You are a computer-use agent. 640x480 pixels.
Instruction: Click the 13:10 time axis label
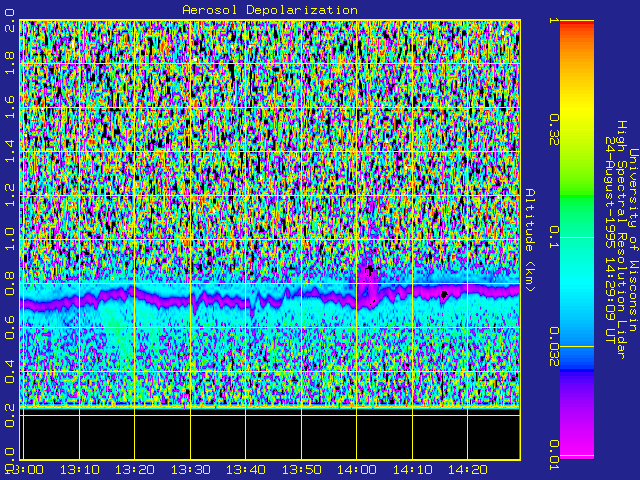pyautogui.click(x=80, y=469)
